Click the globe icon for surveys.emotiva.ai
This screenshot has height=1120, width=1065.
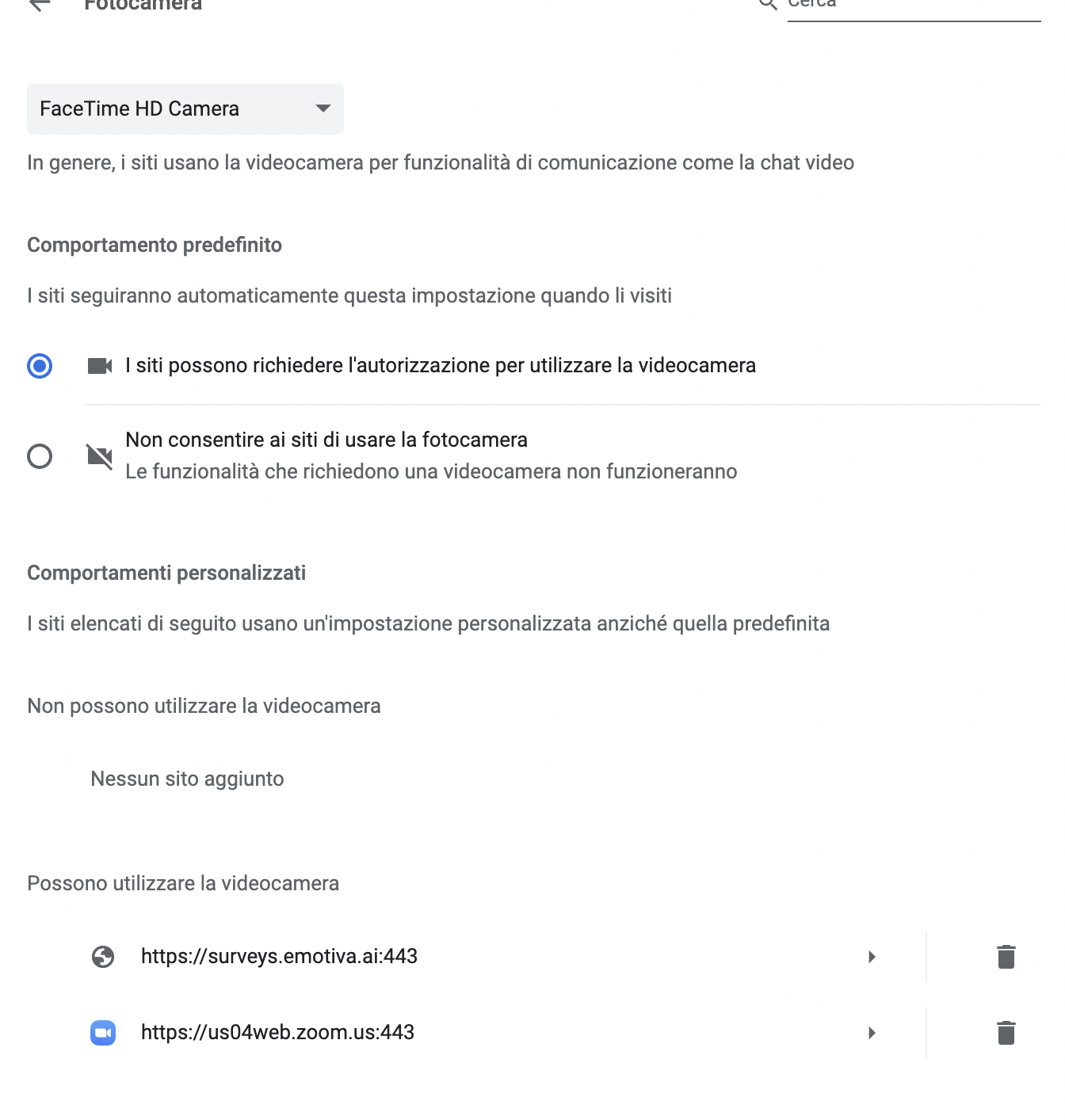pos(103,957)
